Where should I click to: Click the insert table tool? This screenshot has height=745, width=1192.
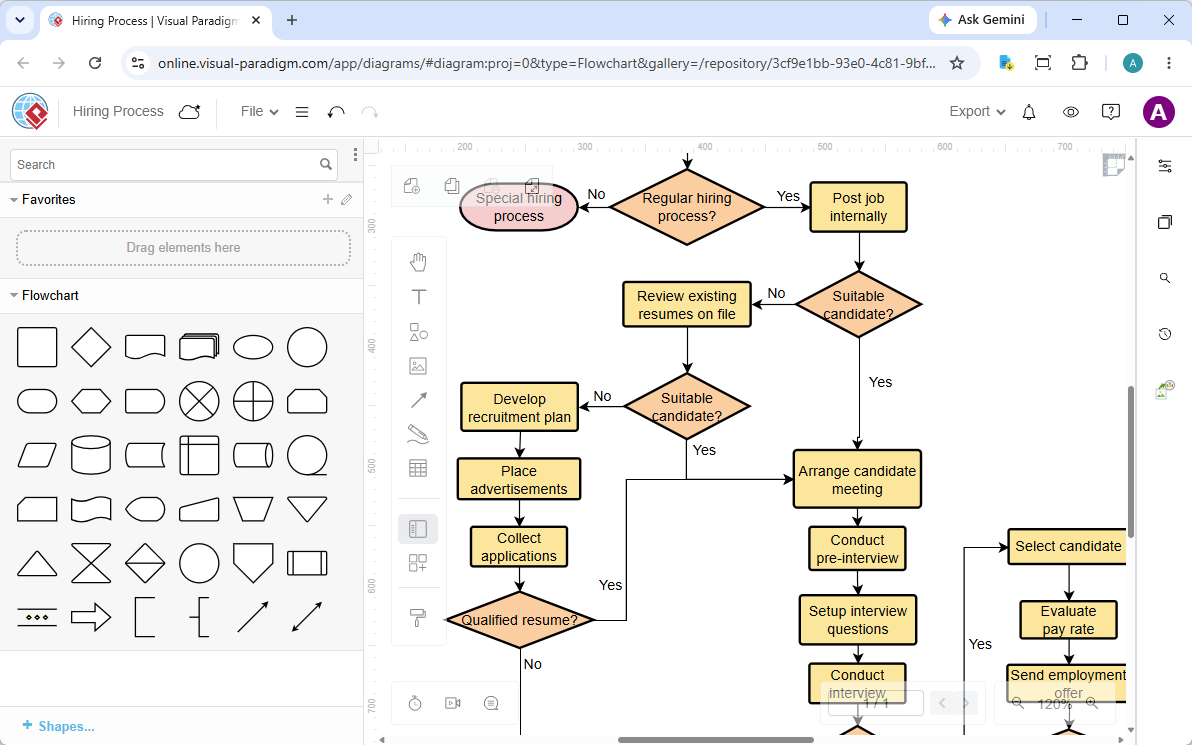point(418,468)
